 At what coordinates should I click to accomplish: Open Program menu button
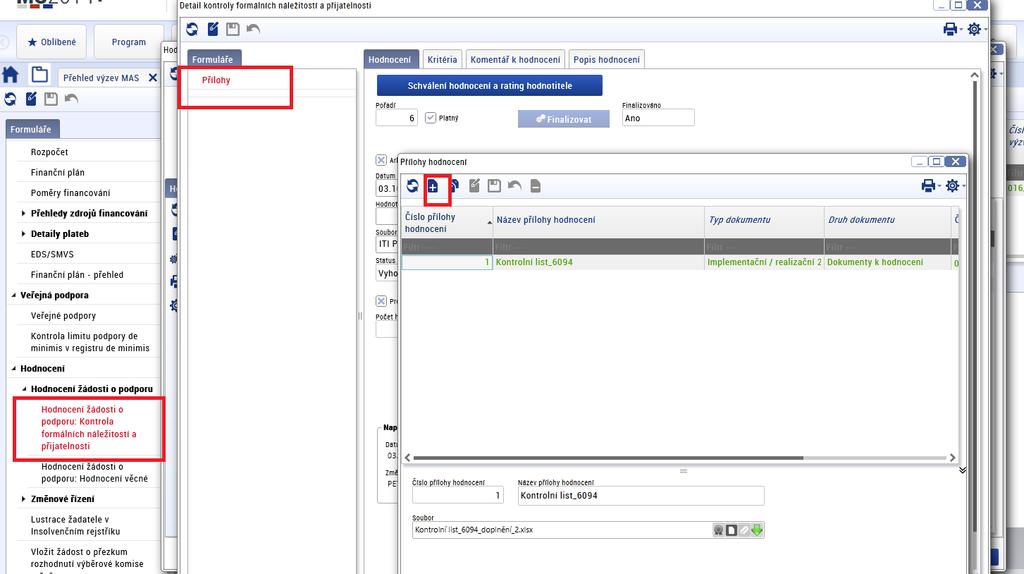click(129, 42)
